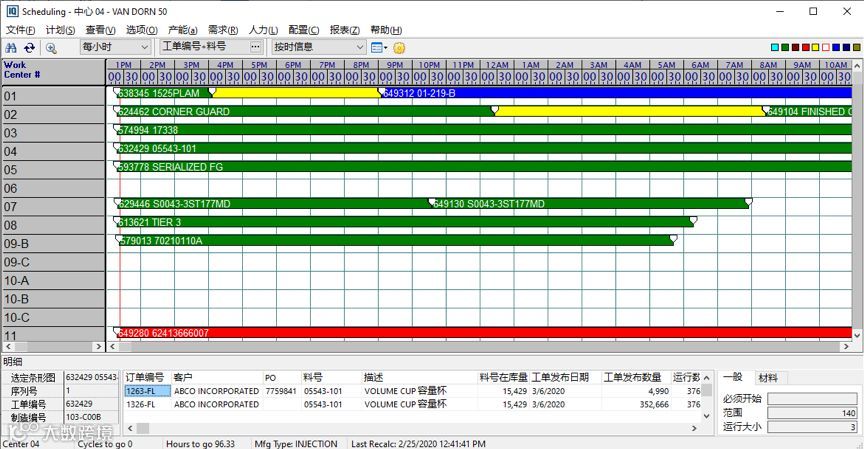Viewport: 864px width, 449px height.
Task: Open the 报表(Z) menu
Action: point(344,30)
